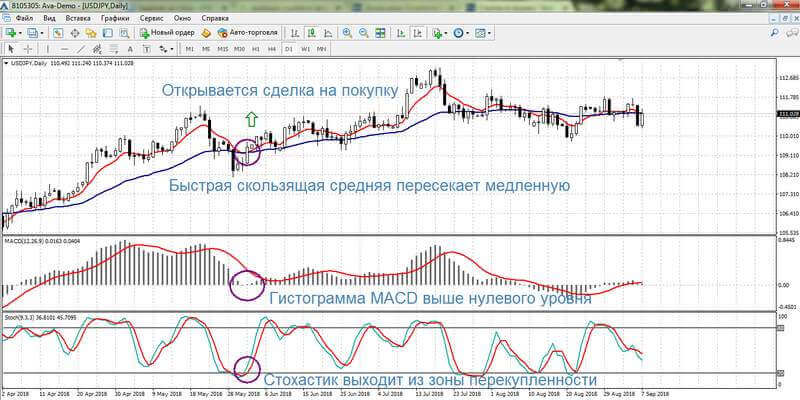Open the Окно menu
Screen dimensions: 800x400
pyautogui.click(x=182, y=18)
